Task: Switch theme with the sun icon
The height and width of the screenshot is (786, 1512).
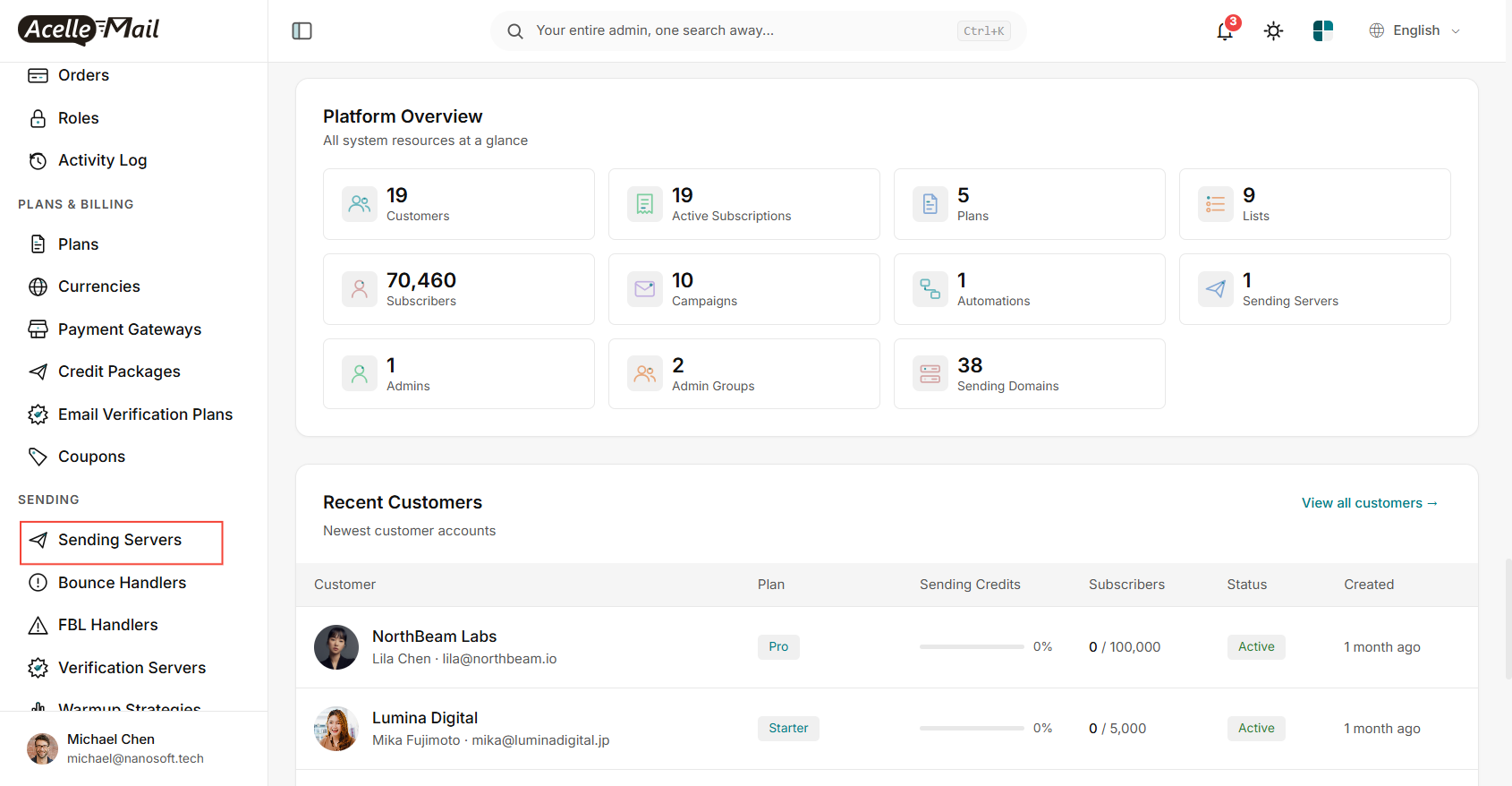Action: pos(1274,31)
